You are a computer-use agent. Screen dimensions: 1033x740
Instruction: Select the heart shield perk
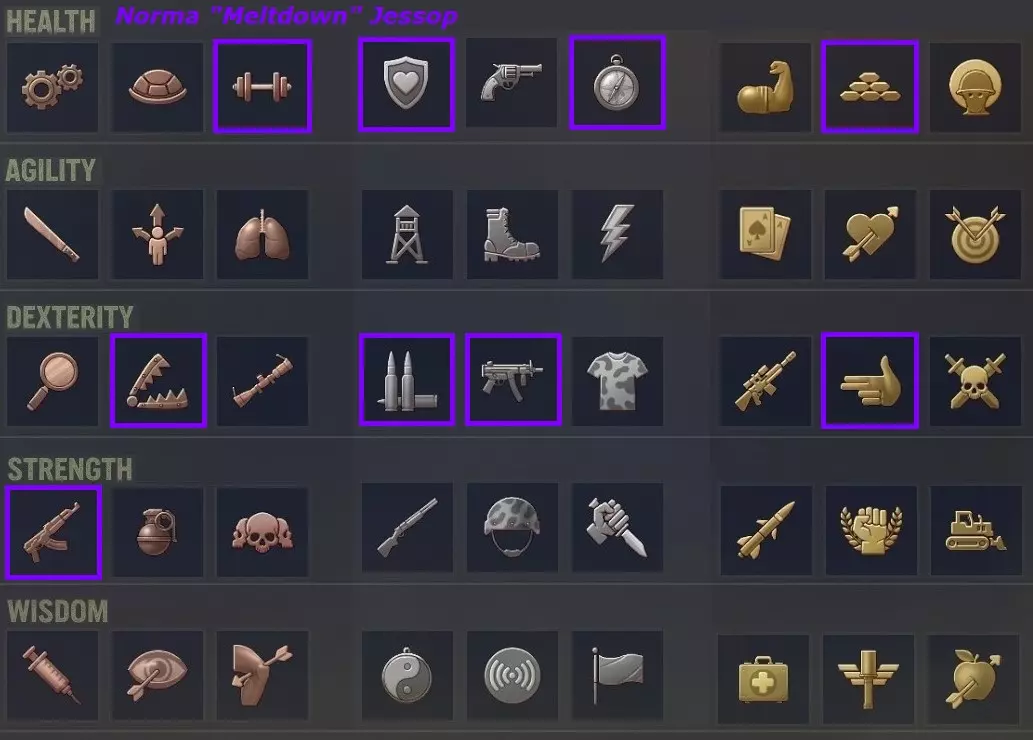(x=406, y=84)
